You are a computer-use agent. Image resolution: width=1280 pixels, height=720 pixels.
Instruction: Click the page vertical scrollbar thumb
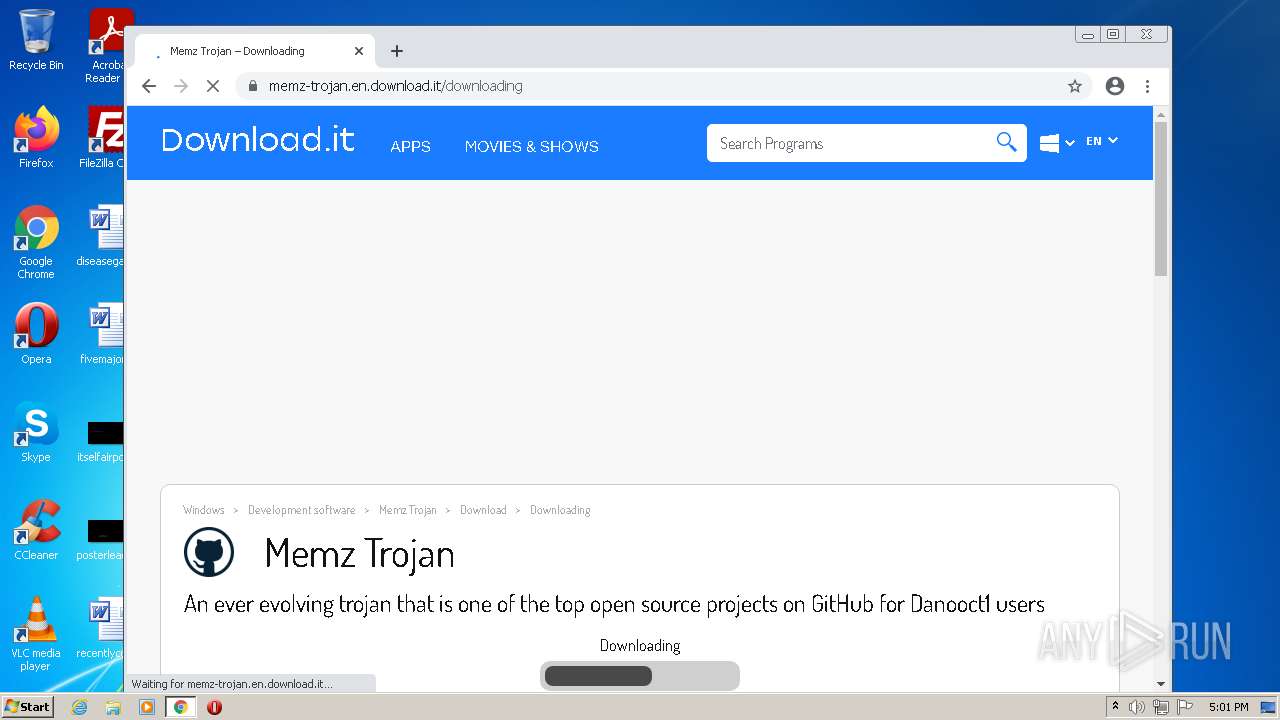(x=1161, y=198)
